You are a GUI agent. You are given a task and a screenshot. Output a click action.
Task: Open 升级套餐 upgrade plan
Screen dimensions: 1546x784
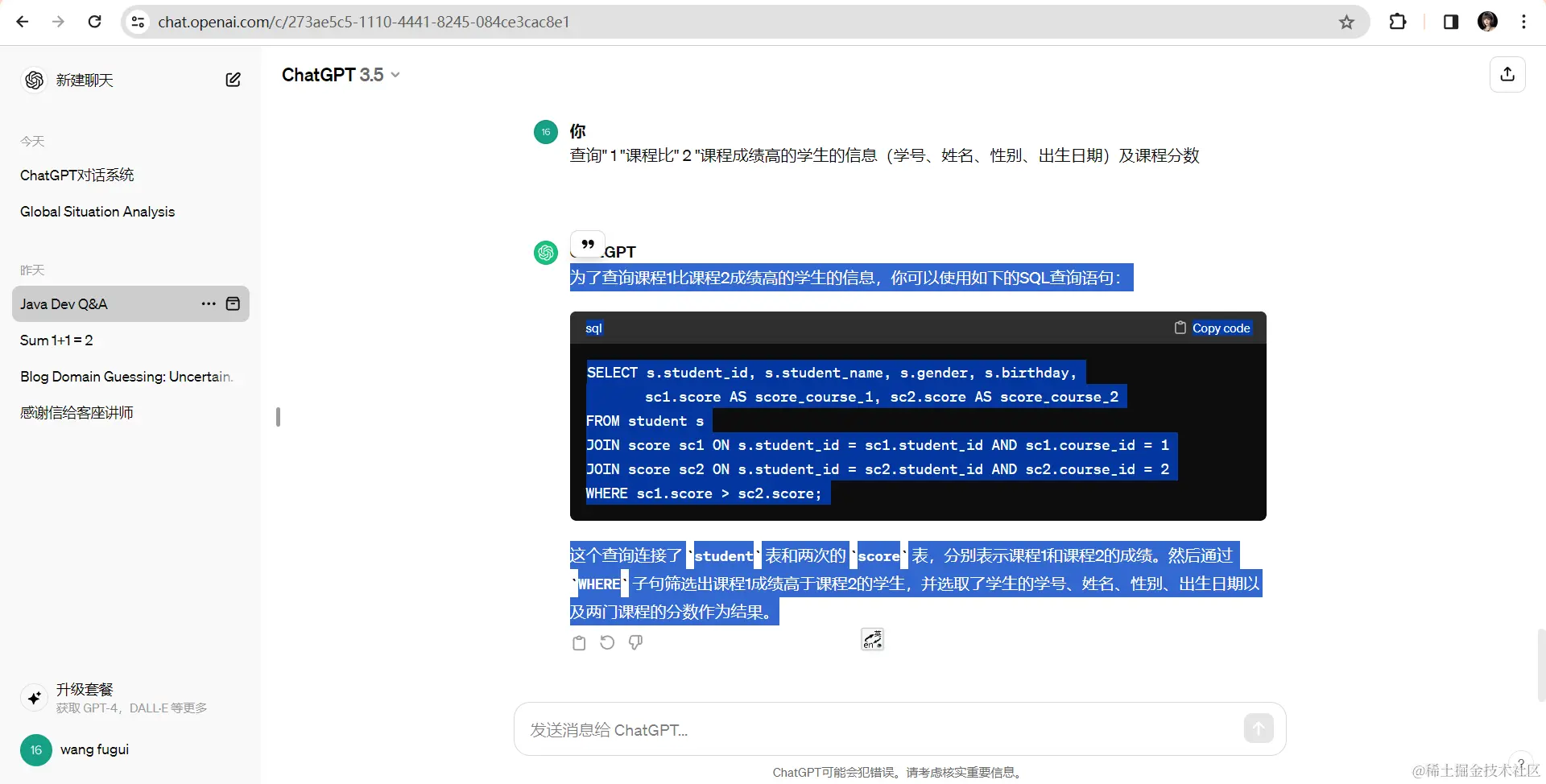coord(130,698)
